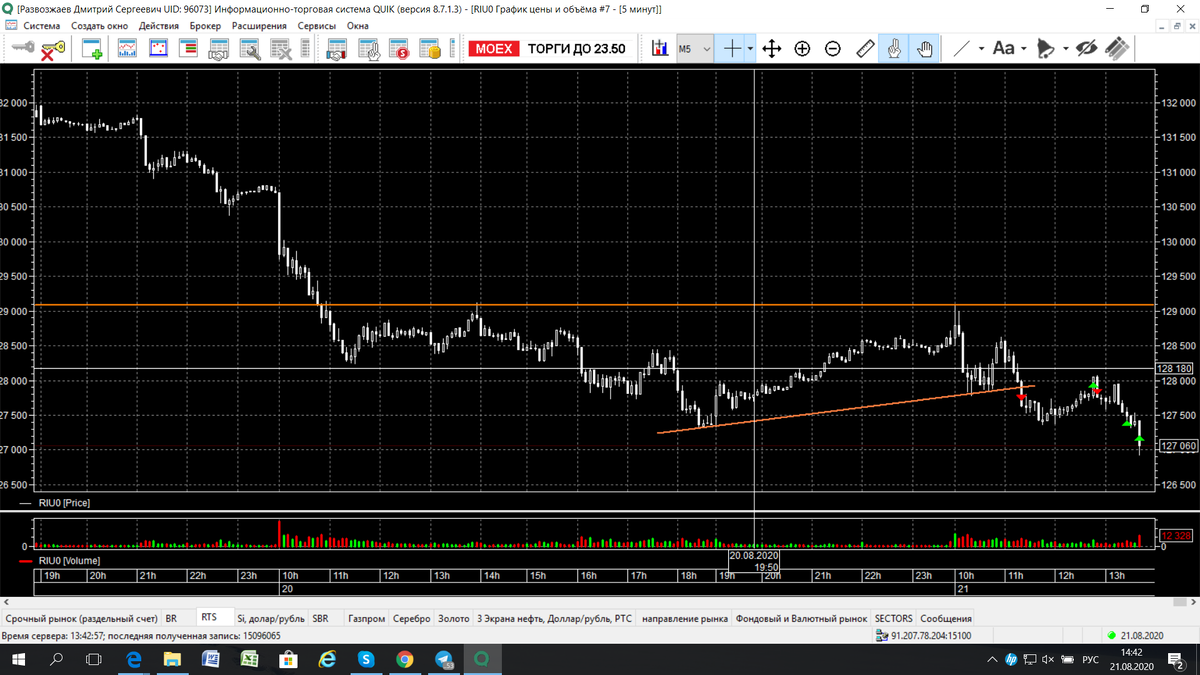Expand the bell tool dropdown arrow
Viewport: 1200px width, 675px height.
pos(1066,48)
